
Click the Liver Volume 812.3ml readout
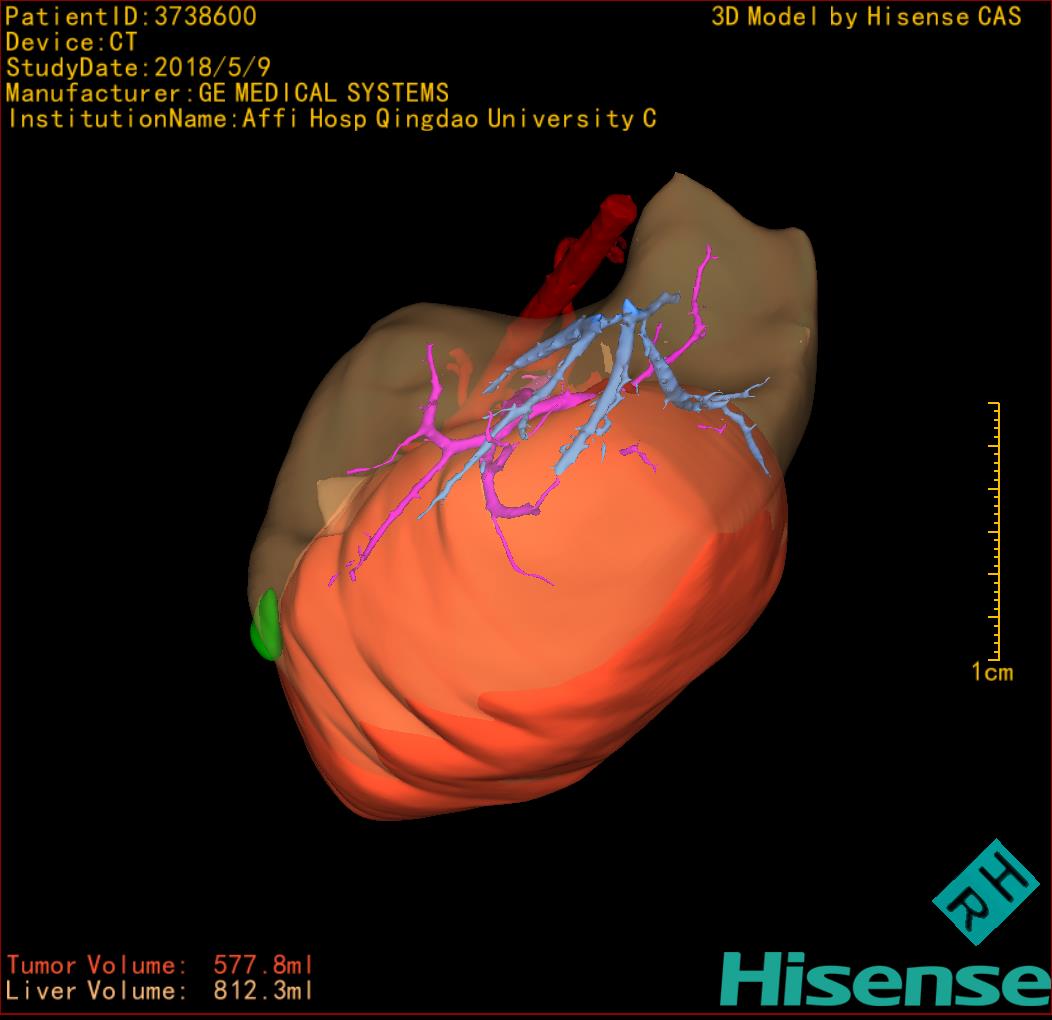coord(160,992)
